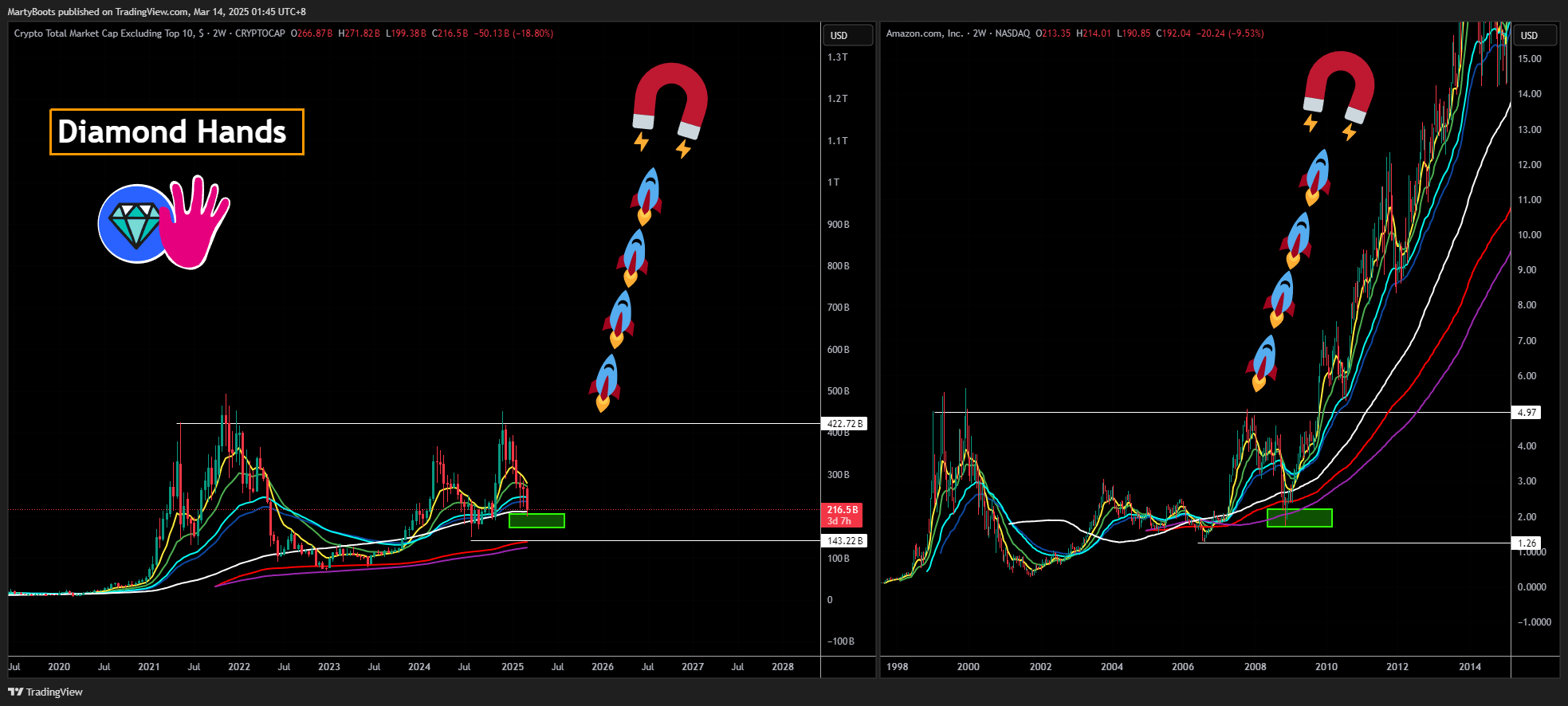Click the -1.0000 level on Amazon price axis
The height and width of the screenshot is (706, 1568).
[x=1533, y=622]
